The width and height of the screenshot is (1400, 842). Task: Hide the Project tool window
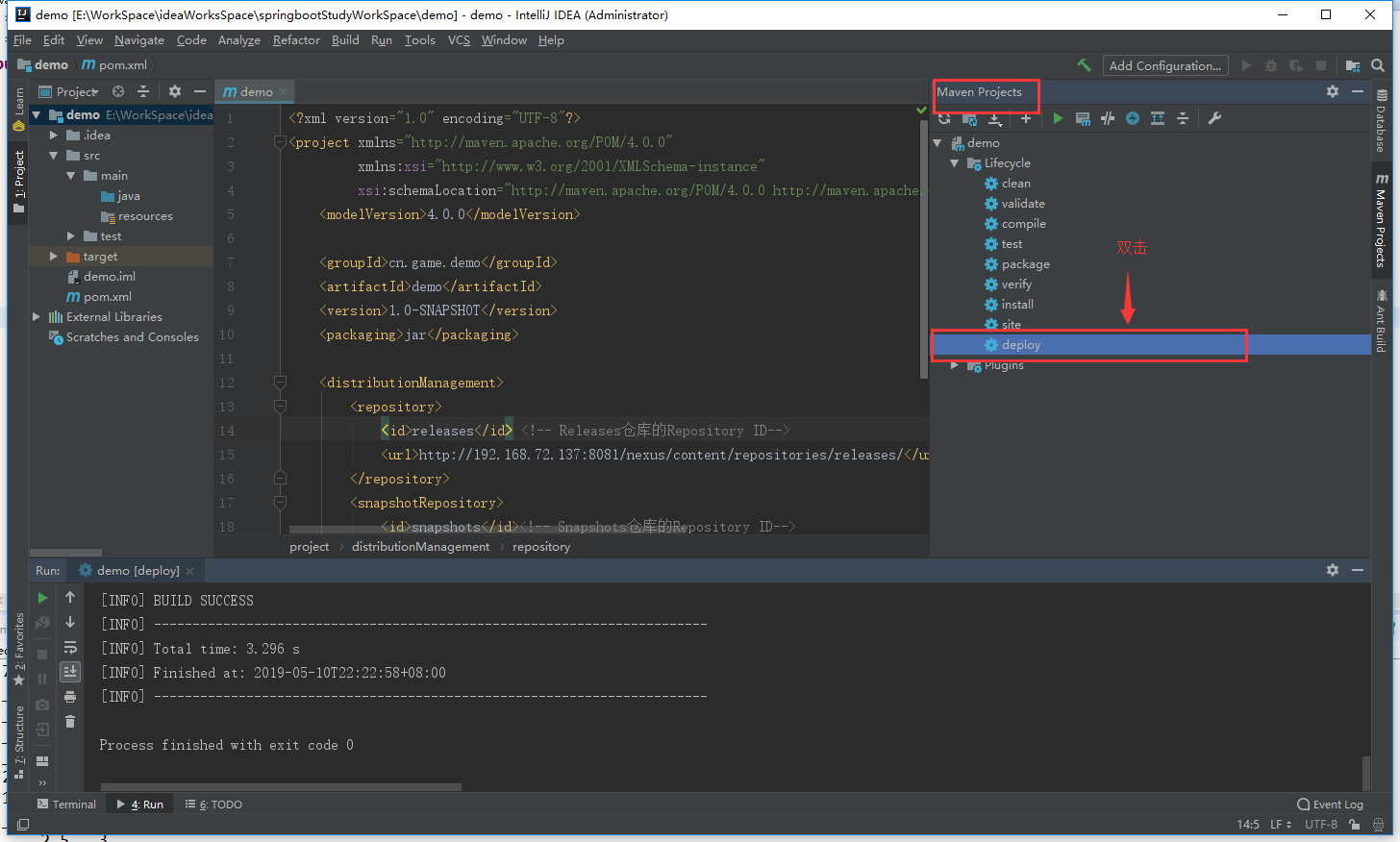200,91
